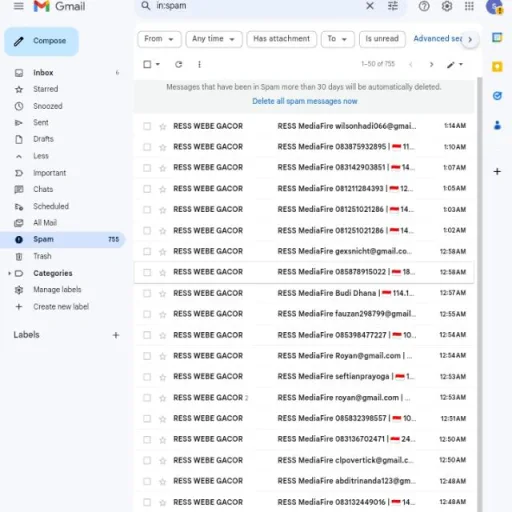This screenshot has width=512, height=512.
Task: Open the Sent folder
Action: pyautogui.click(x=41, y=122)
